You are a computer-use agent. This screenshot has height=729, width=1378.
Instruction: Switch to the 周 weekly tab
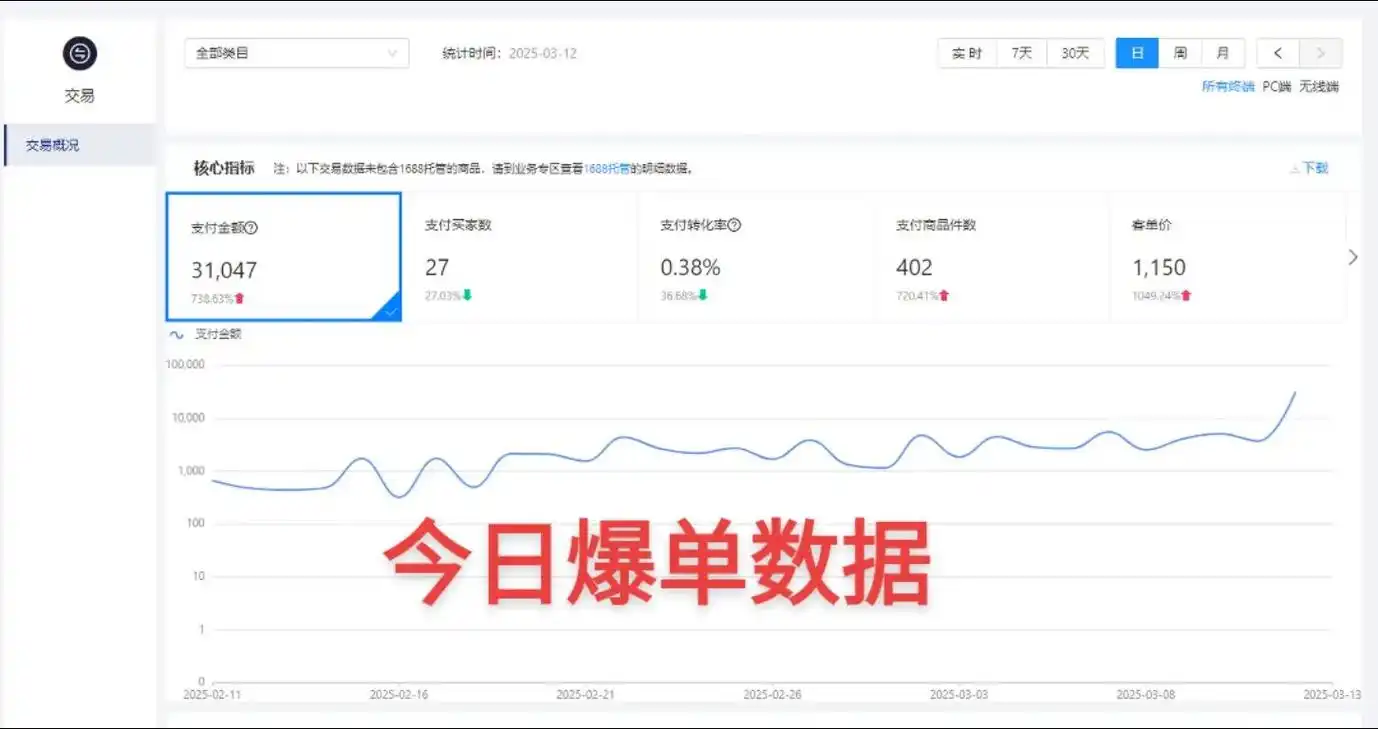tap(1179, 53)
